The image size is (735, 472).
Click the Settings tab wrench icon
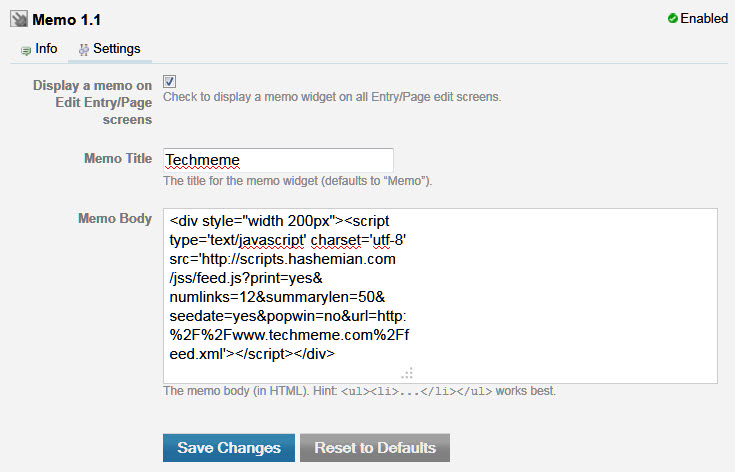point(84,49)
